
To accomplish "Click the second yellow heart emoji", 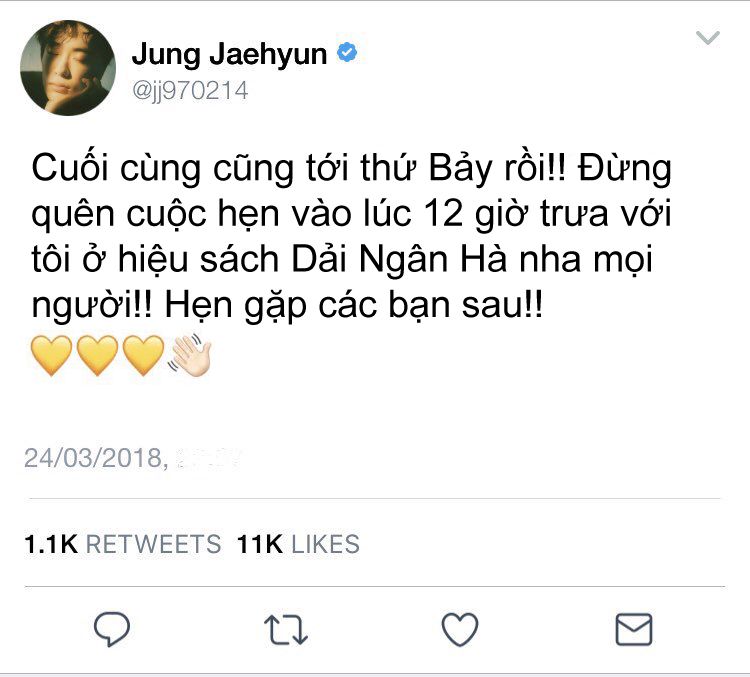I will (x=97, y=355).
